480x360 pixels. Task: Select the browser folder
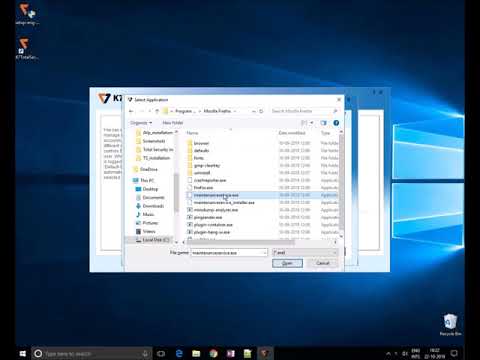201,143
